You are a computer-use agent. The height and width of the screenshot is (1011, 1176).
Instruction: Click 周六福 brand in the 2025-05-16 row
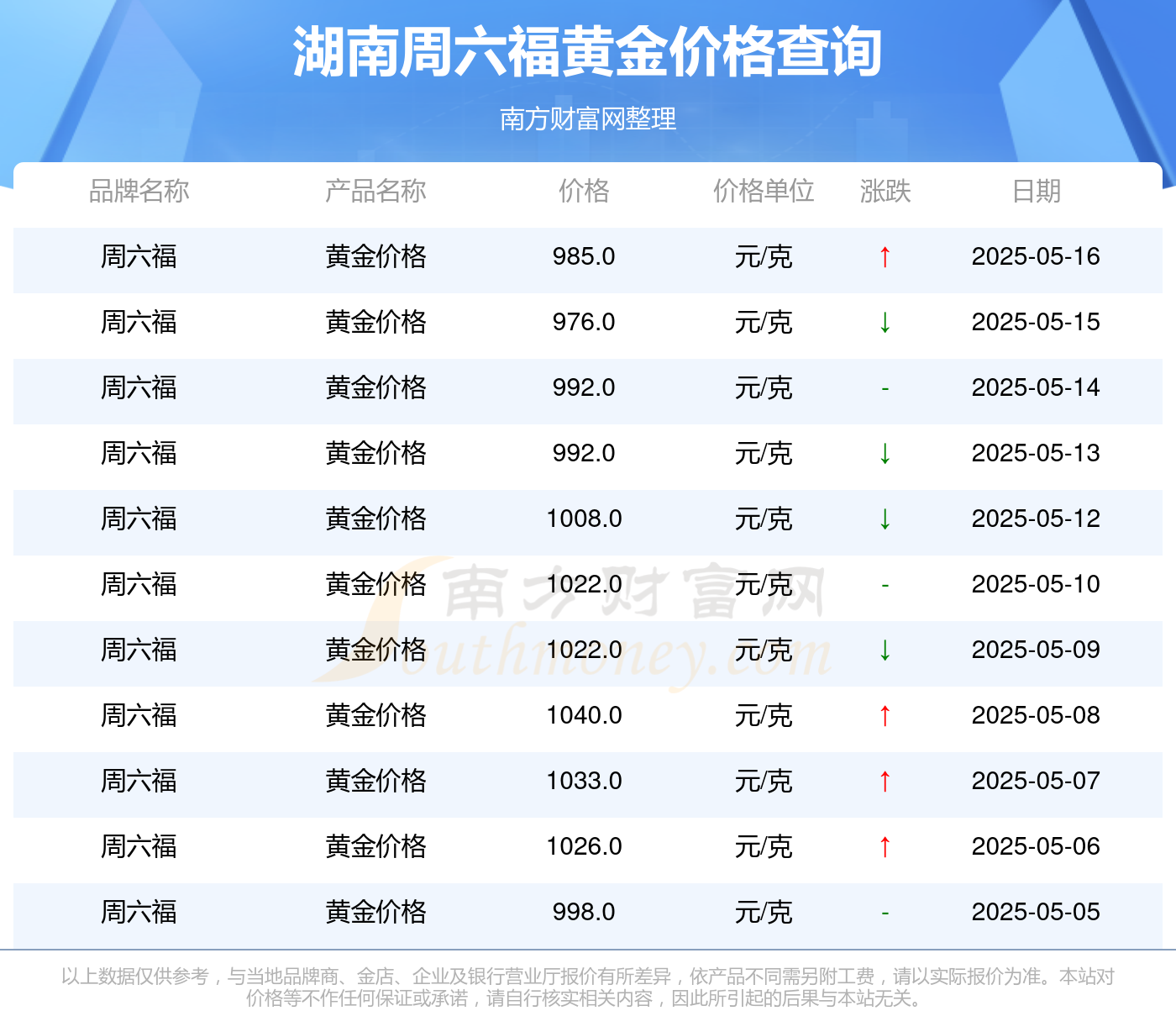(139, 256)
